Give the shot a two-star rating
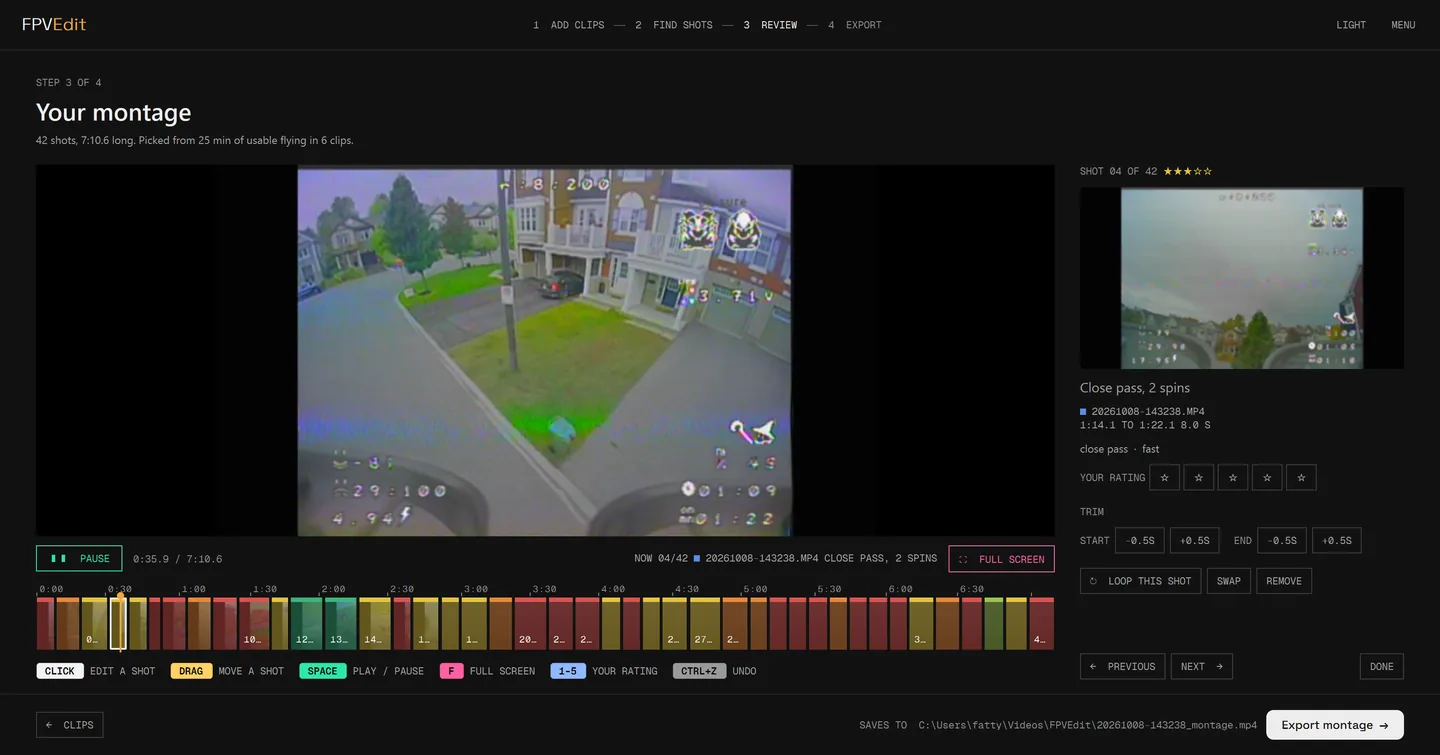This screenshot has width=1440, height=755. click(1199, 478)
